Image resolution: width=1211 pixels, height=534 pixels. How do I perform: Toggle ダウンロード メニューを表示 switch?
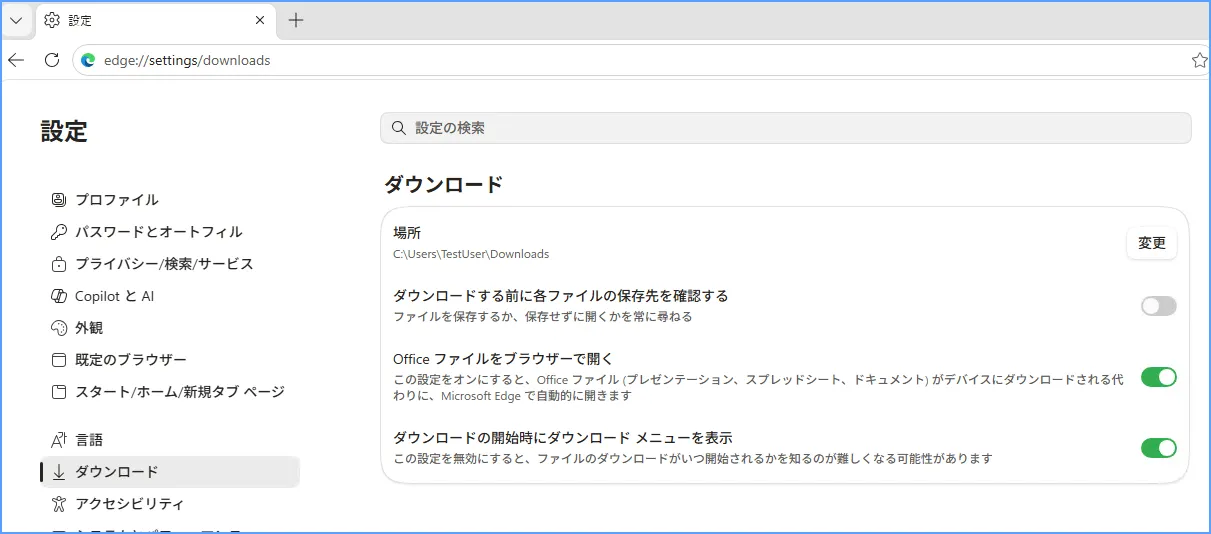1159,448
